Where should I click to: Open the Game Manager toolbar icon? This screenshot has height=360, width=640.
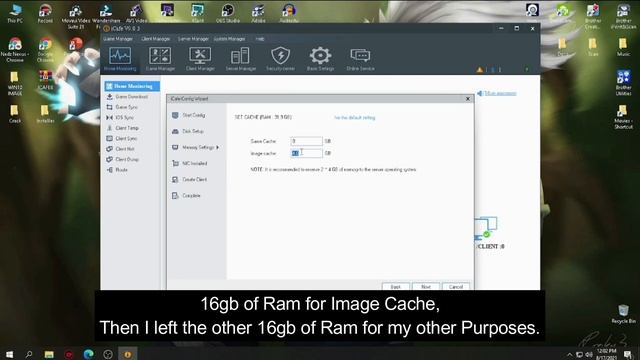160,59
